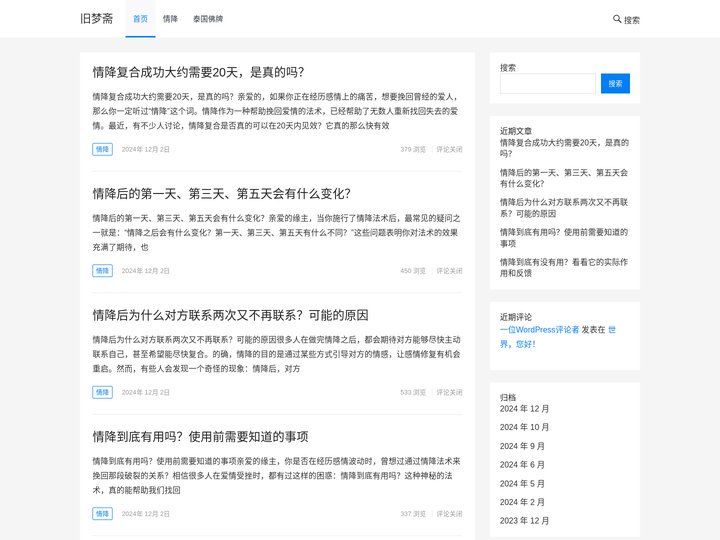This screenshot has height=540, width=720.
Task: Open article title 情降后的第一天、第三天、第五天会有什么变化？
Action: [x=222, y=194]
